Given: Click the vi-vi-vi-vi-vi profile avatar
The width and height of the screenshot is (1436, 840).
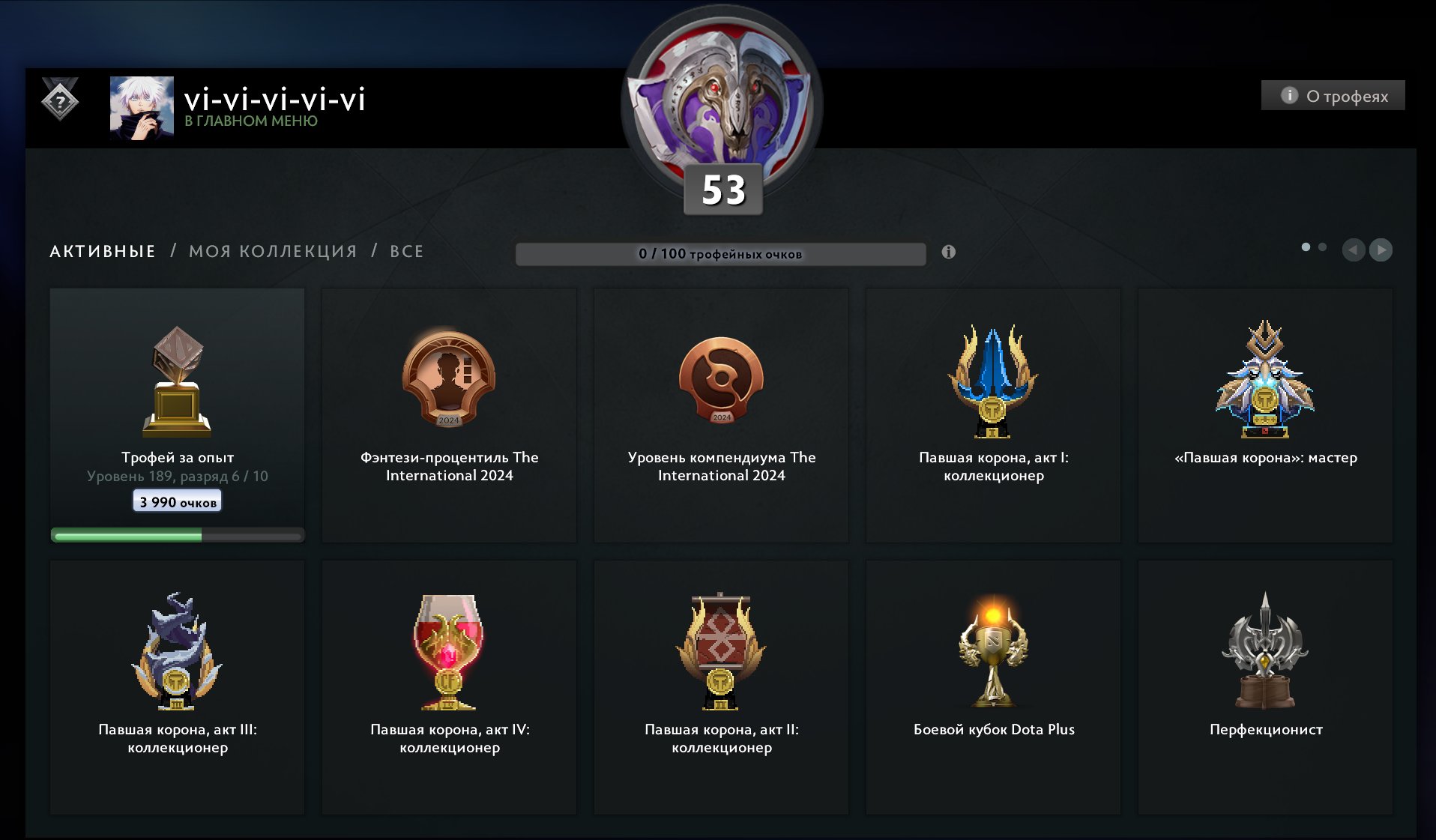Looking at the screenshot, I should pos(142,108).
